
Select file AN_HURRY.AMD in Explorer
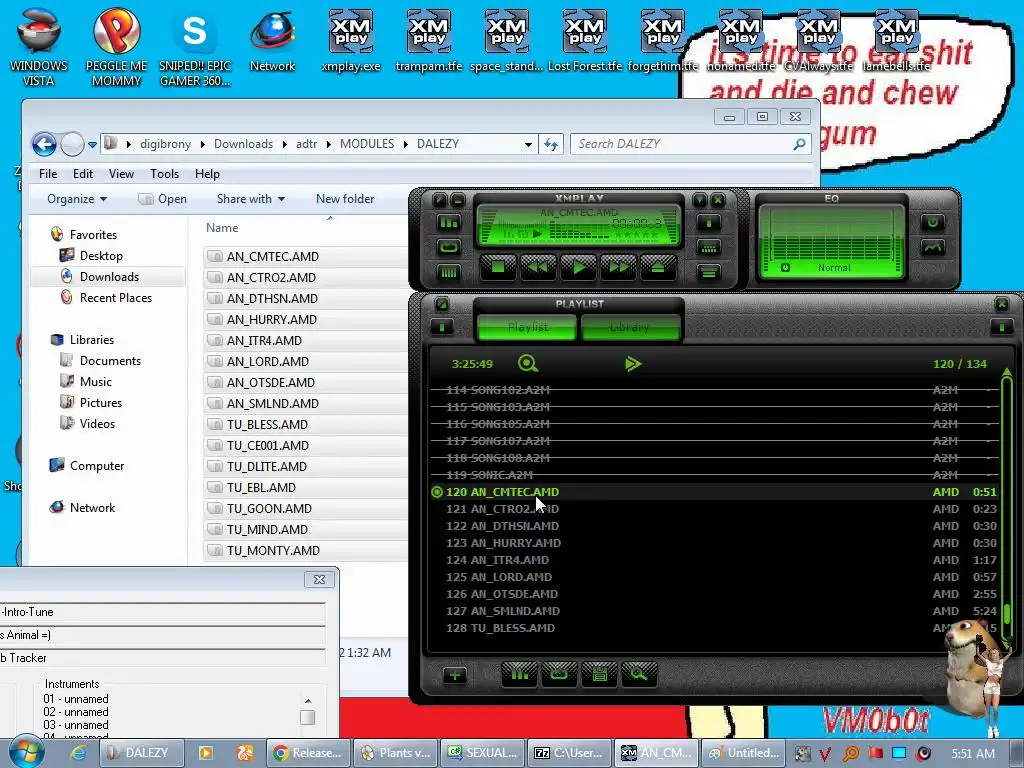tap(272, 319)
